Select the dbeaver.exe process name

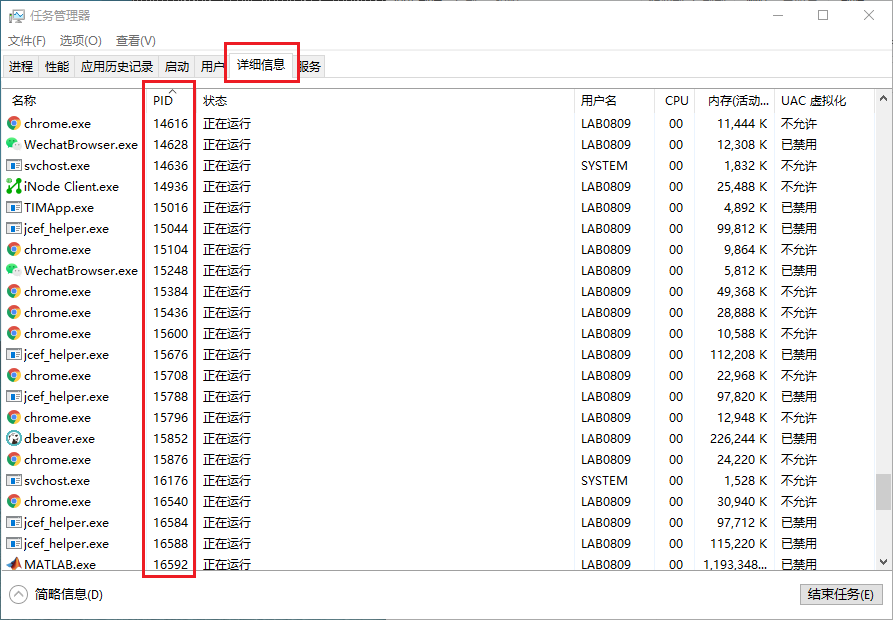(59, 438)
